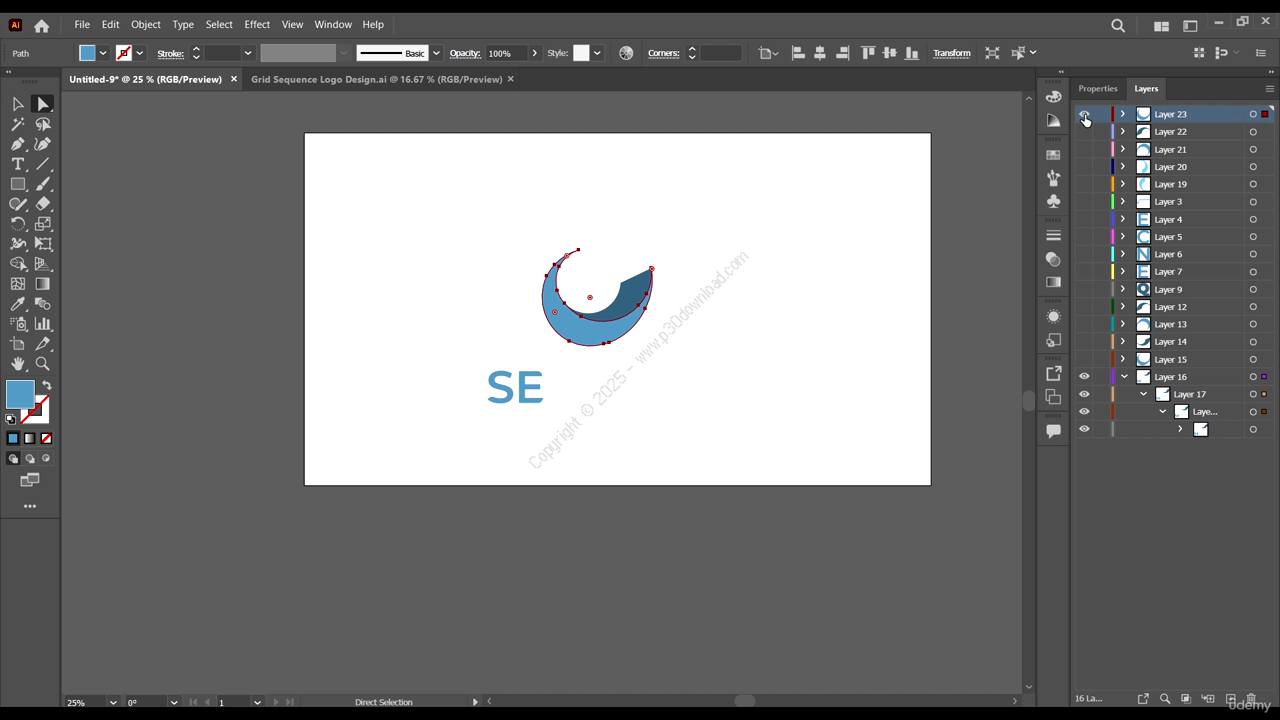This screenshot has height=720, width=1280.
Task: Select the Hand tool
Action: pos(18,364)
